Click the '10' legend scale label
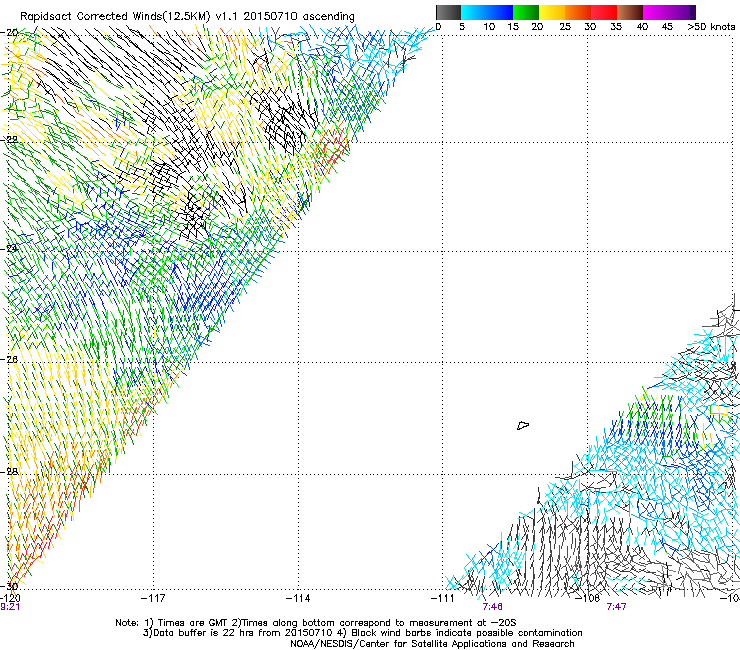Image resolution: width=740 pixels, height=650 pixels. (x=489, y=26)
